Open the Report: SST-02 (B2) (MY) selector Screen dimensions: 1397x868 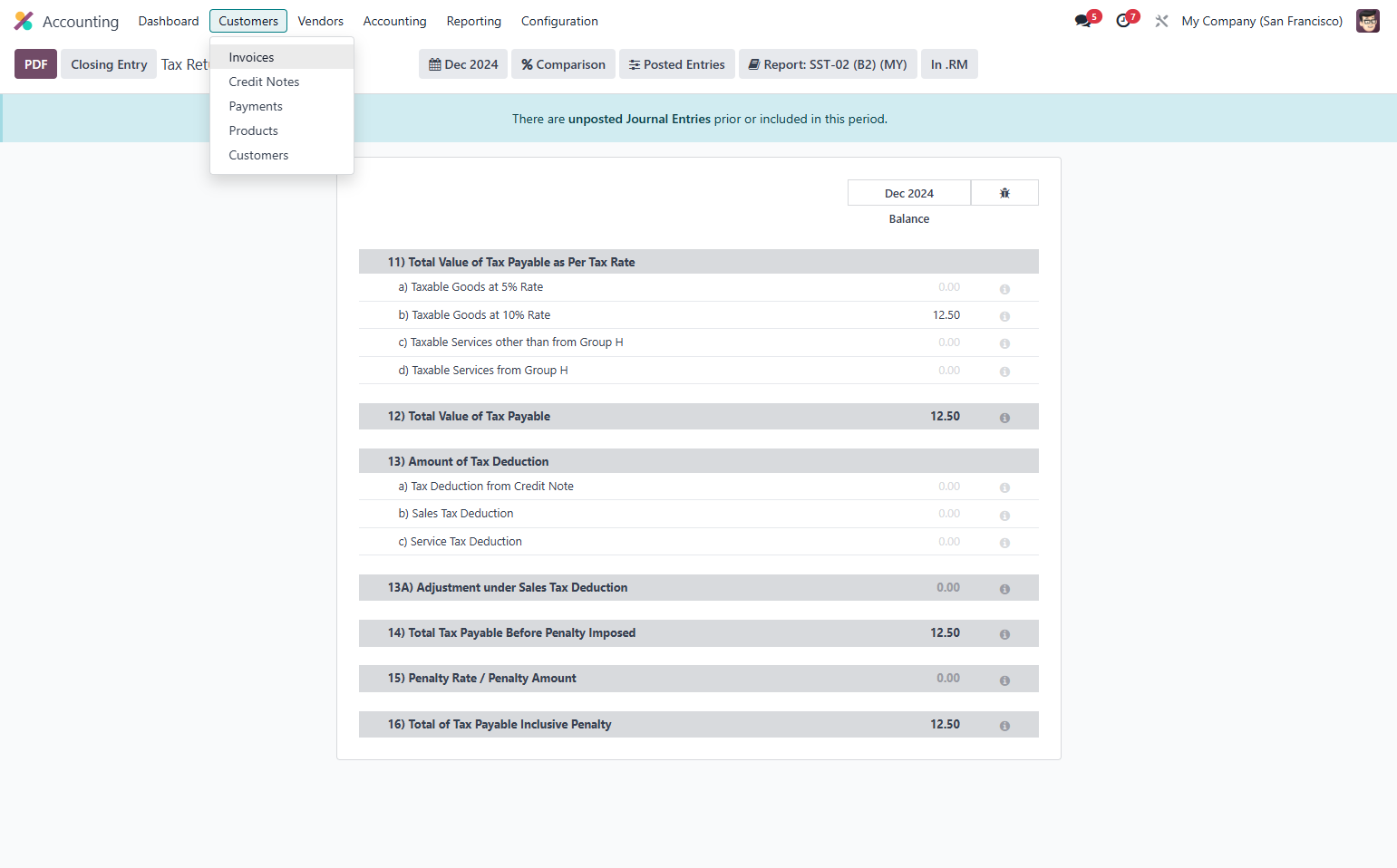(828, 64)
